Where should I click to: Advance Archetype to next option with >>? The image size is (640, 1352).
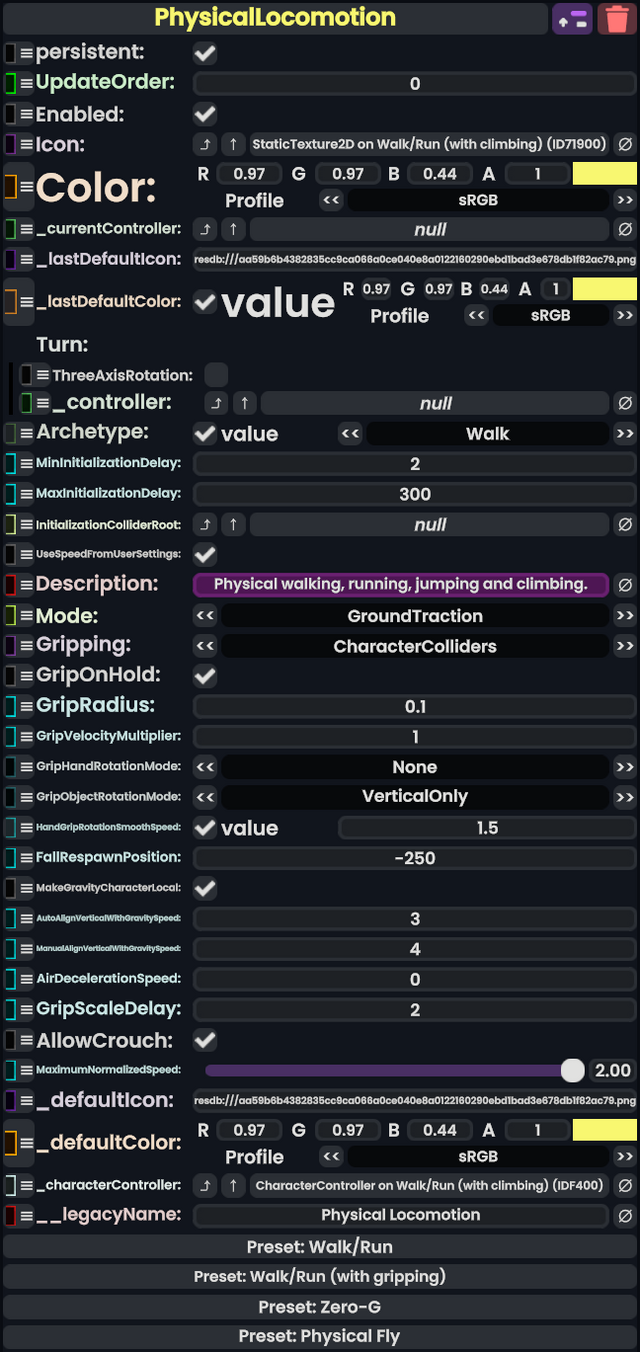(x=625, y=433)
